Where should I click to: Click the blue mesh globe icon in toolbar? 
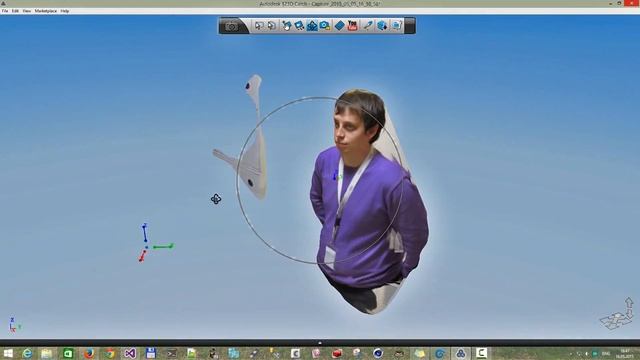pos(382,26)
